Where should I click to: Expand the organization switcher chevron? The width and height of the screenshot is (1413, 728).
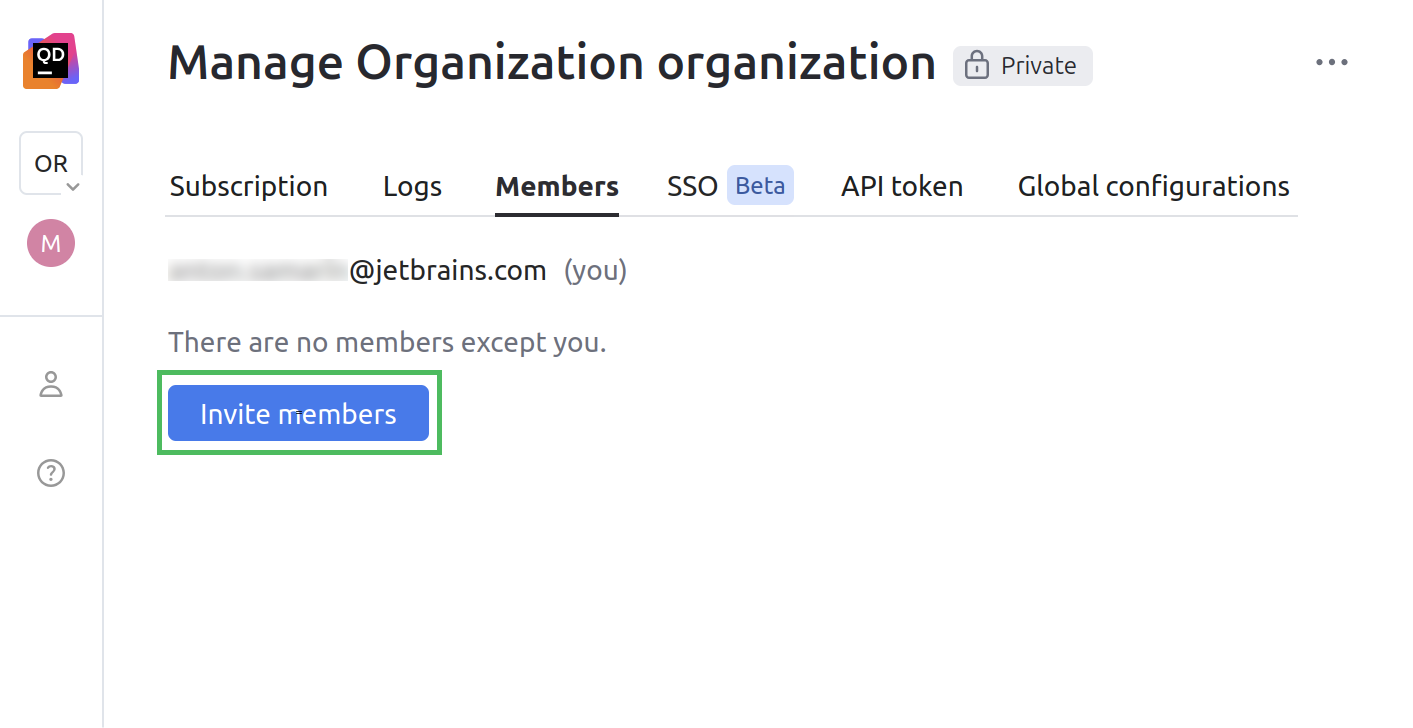(x=73, y=186)
